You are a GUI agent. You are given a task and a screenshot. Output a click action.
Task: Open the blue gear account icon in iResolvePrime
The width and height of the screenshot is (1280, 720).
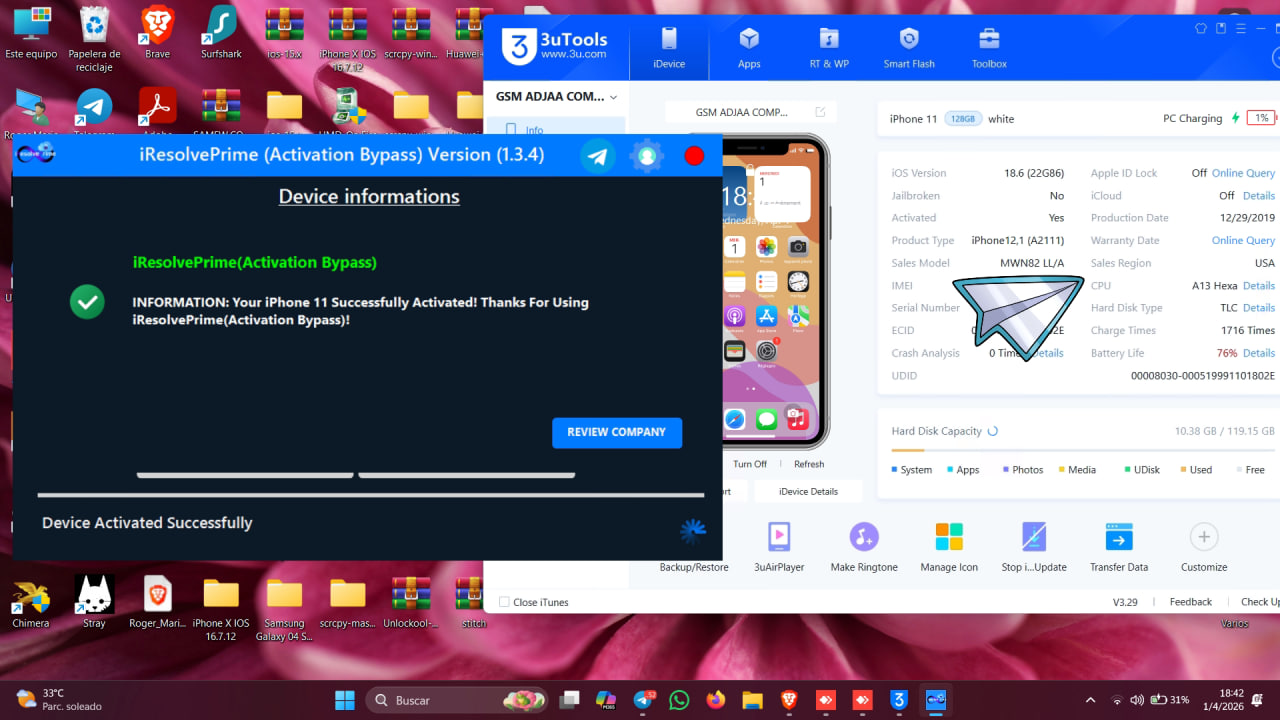(647, 156)
